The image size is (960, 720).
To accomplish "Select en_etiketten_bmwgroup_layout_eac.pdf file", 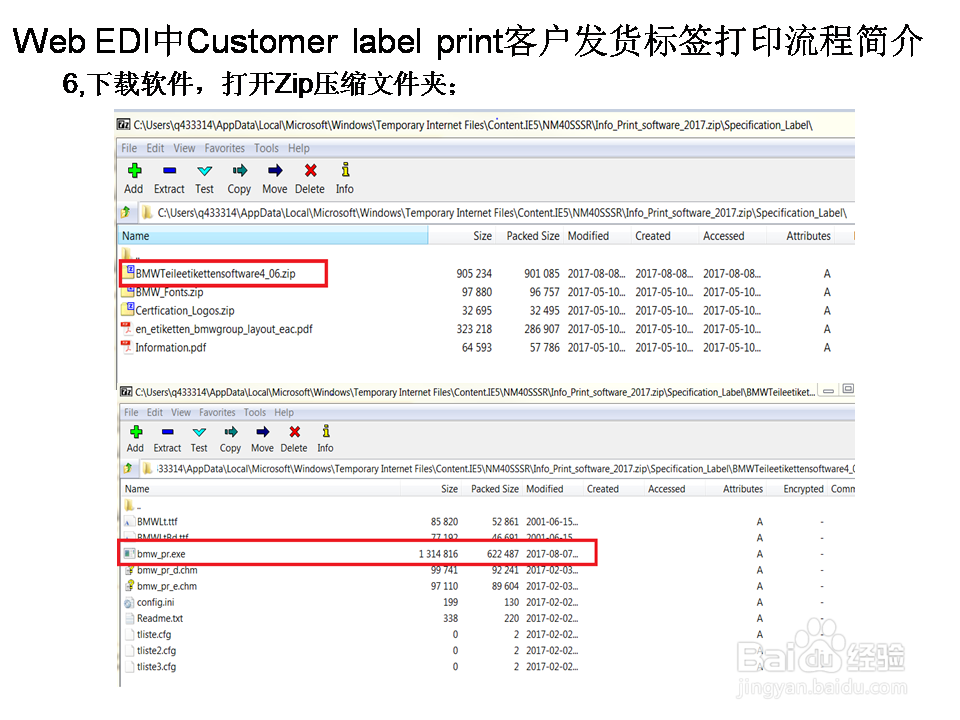I will click(224, 329).
